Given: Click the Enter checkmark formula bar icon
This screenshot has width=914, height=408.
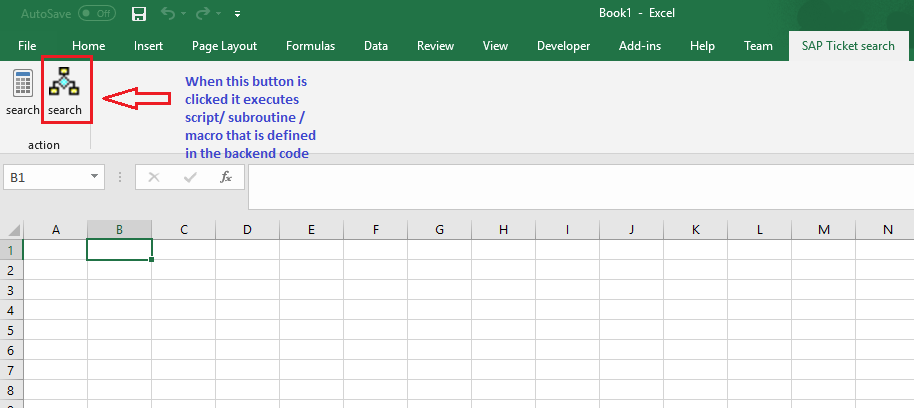Looking at the screenshot, I should (x=190, y=177).
